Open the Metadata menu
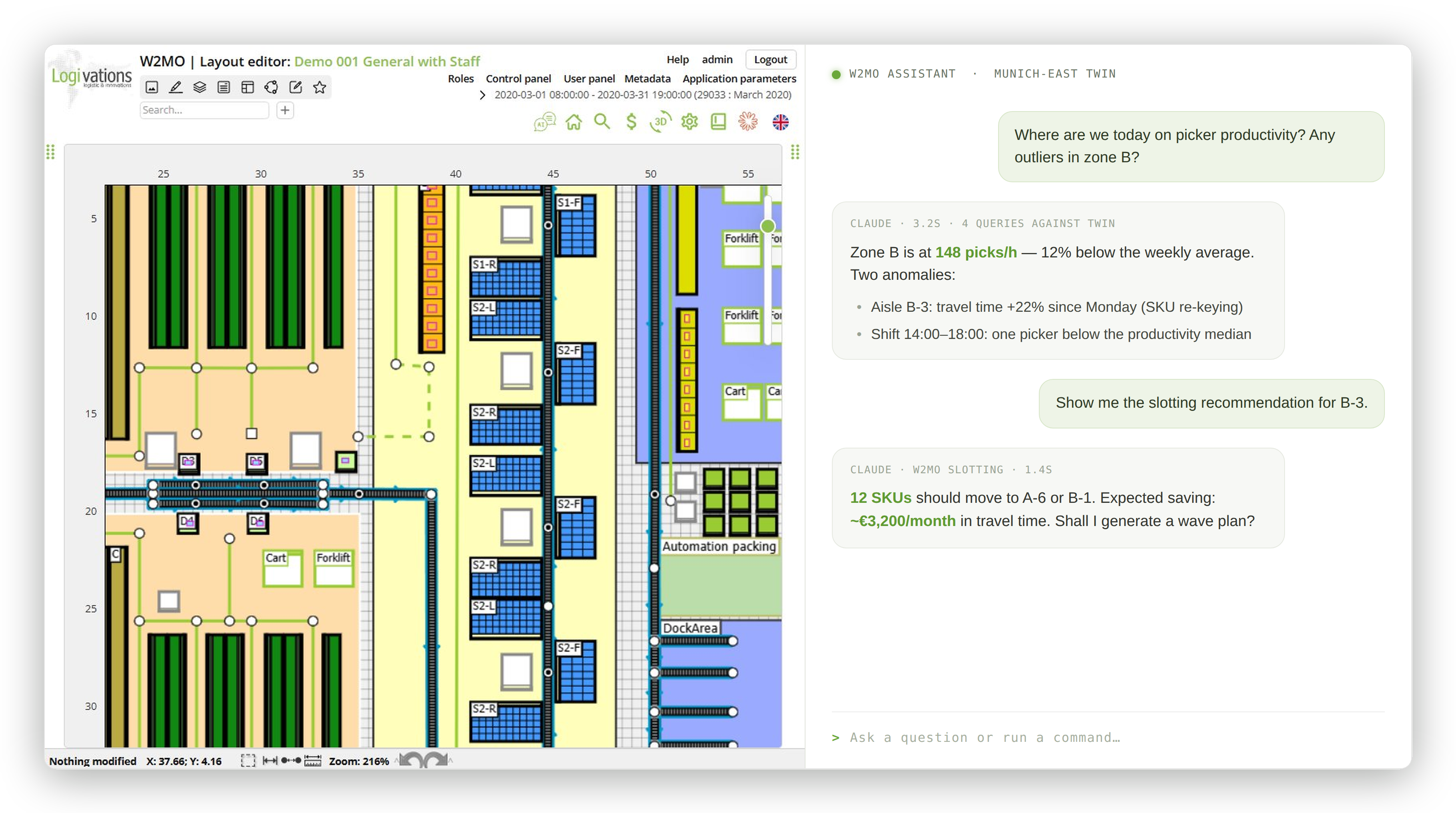The width and height of the screenshot is (1456, 813). (x=647, y=79)
